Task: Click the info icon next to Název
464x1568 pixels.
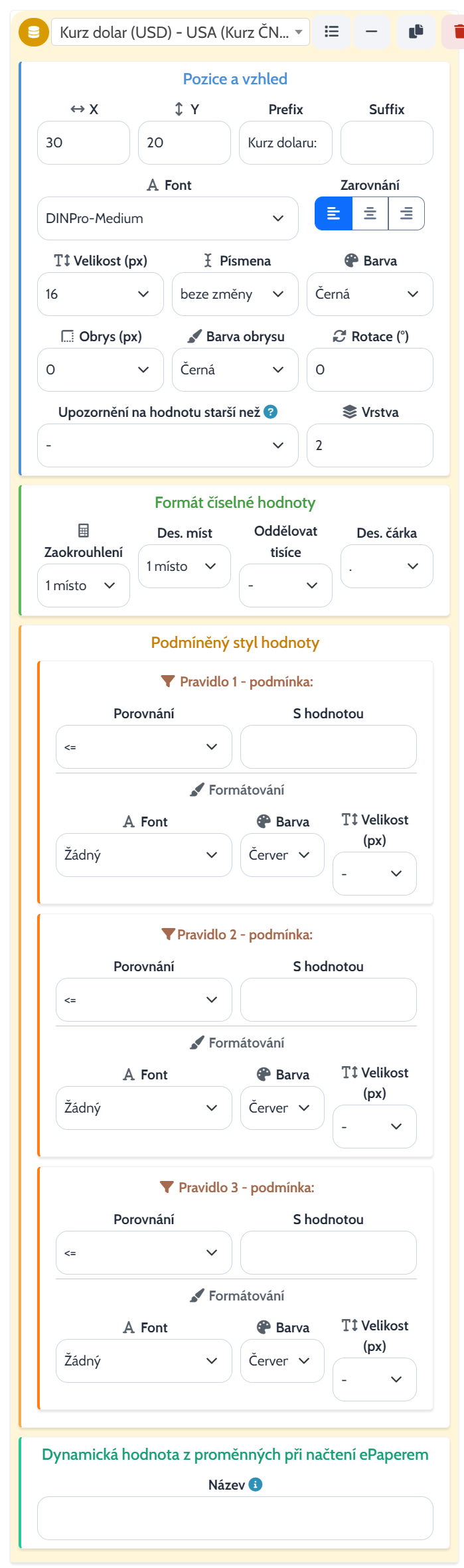Action: point(256,1484)
